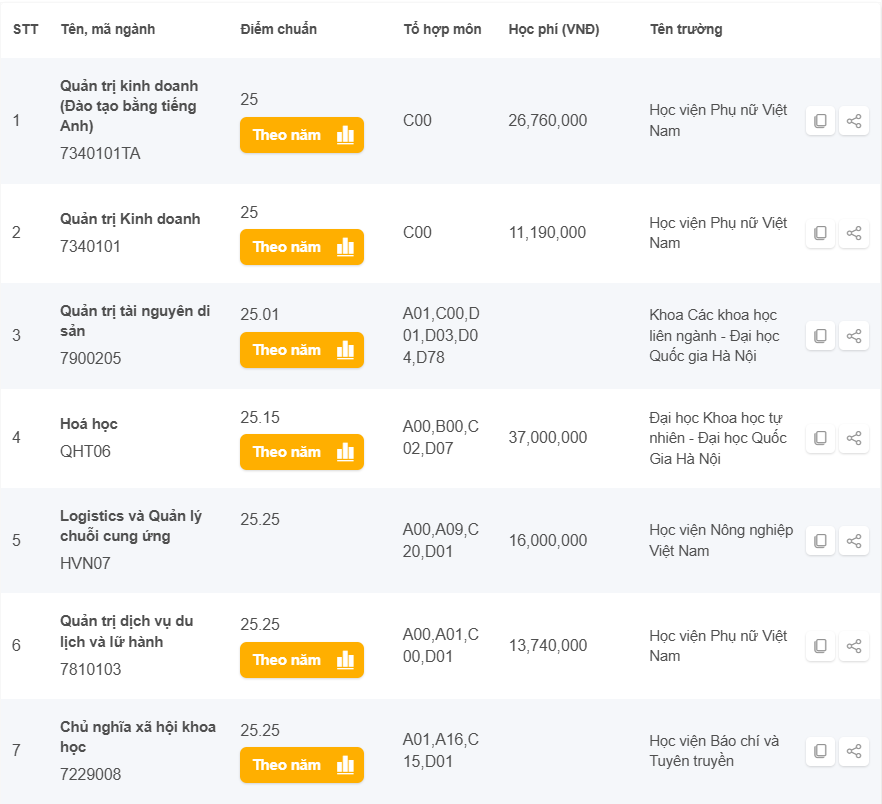The width and height of the screenshot is (882, 804).
Task: Share Chủ nghĩa xã hội khoa học row
Action: click(x=854, y=751)
